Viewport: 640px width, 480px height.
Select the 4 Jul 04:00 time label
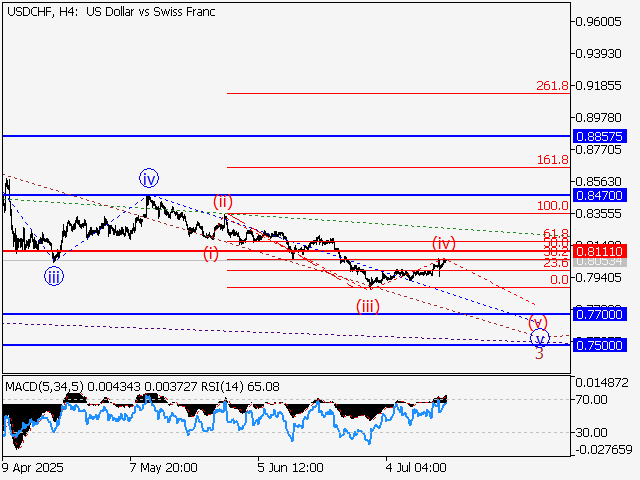[x=418, y=466]
